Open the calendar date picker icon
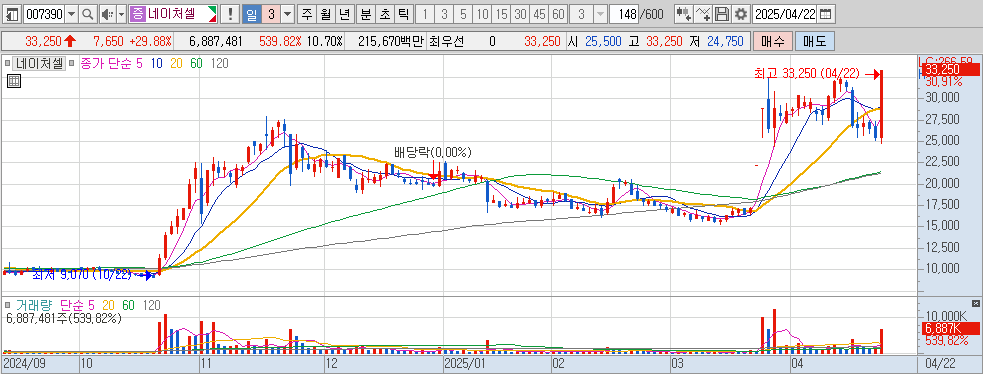Screen dimensions: 983x374 pyautogui.click(x=826, y=14)
